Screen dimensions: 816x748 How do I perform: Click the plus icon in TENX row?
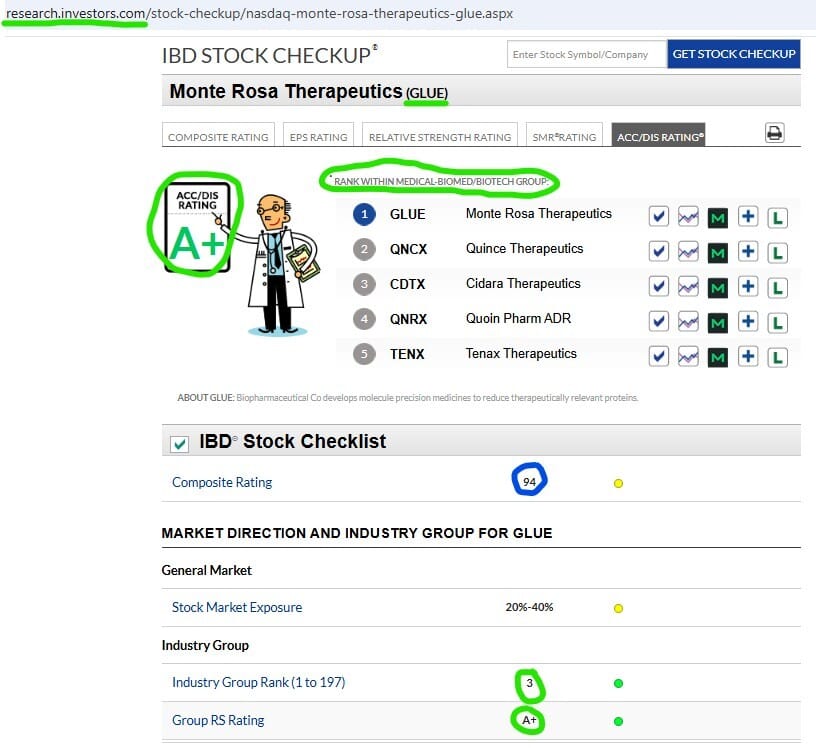pos(748,357)
